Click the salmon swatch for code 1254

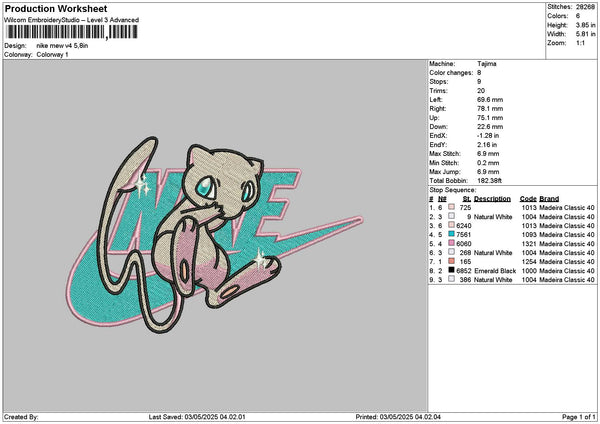(x=452, y=261)
